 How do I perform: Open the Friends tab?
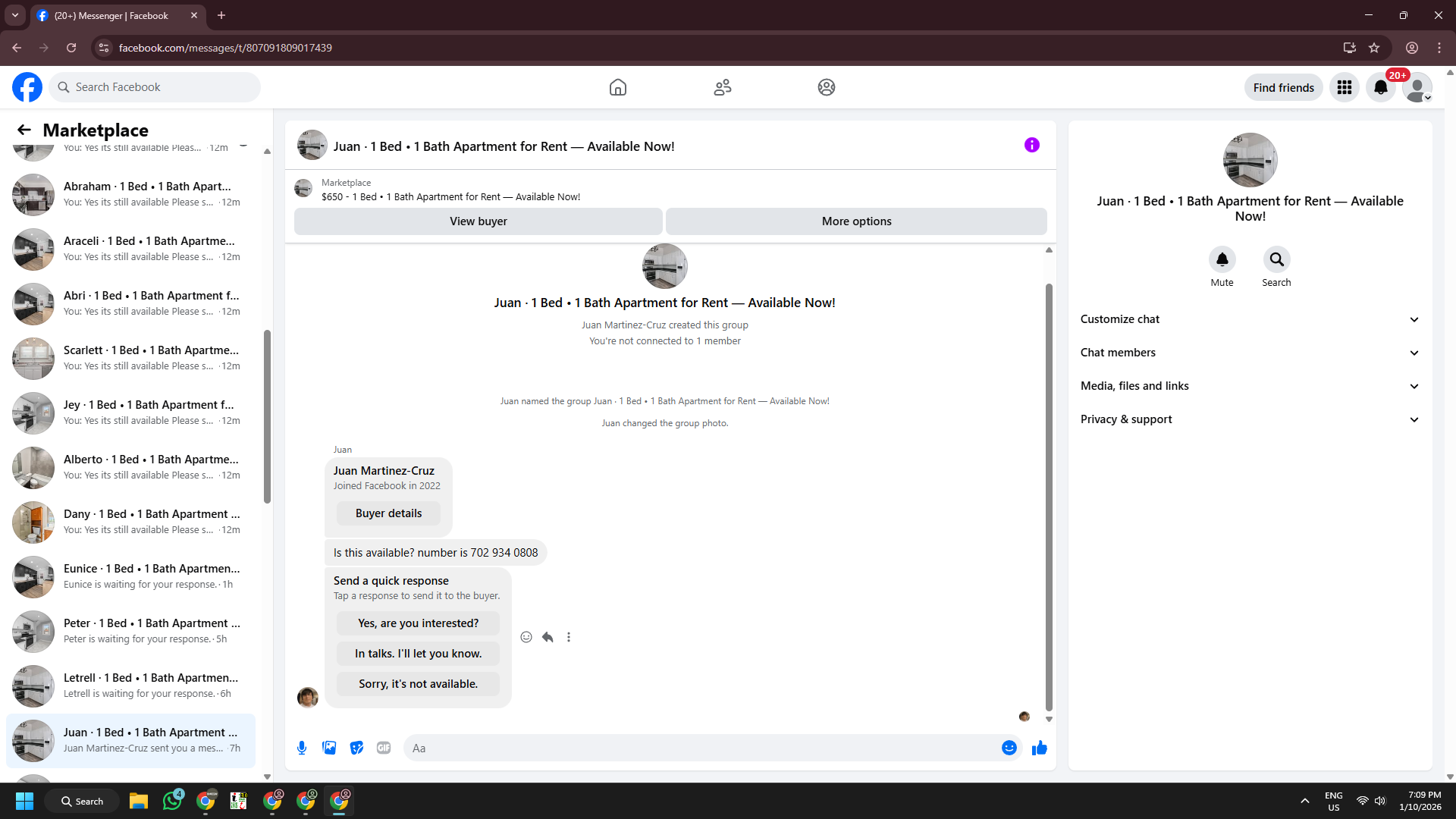click(x=722, y=87)
